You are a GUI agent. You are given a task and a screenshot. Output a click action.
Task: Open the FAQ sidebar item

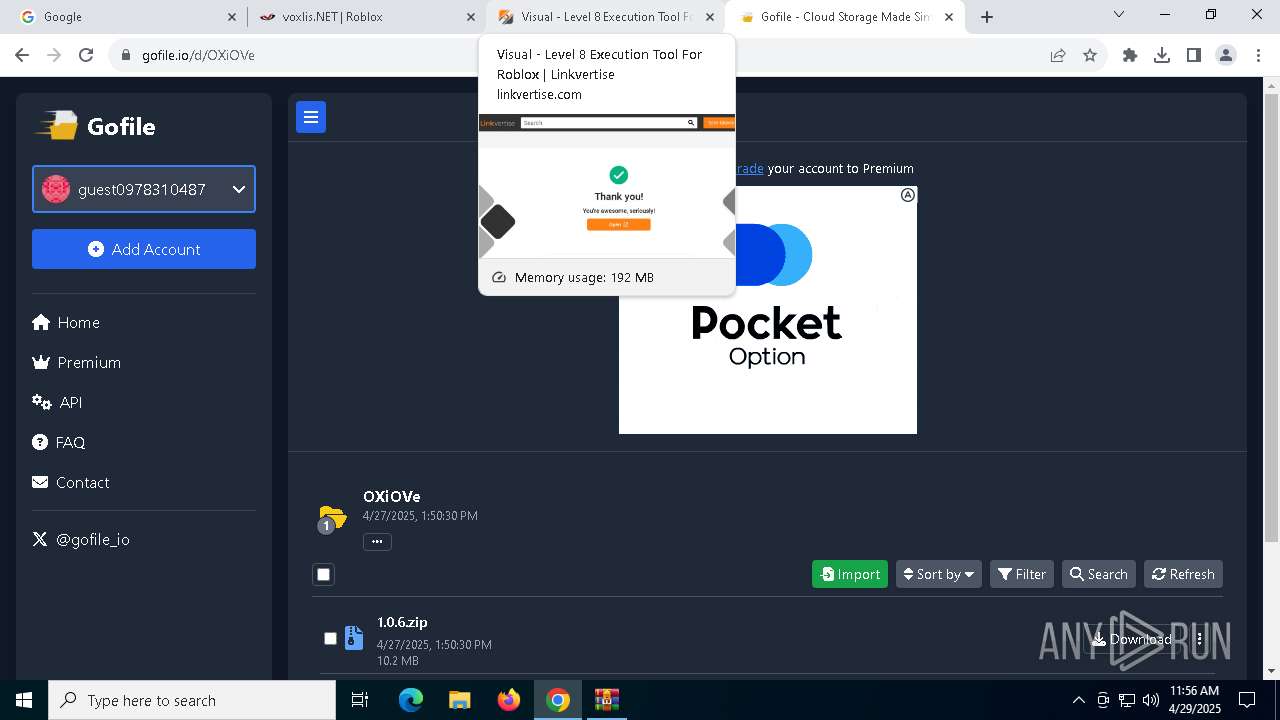[x=59, y=442]
